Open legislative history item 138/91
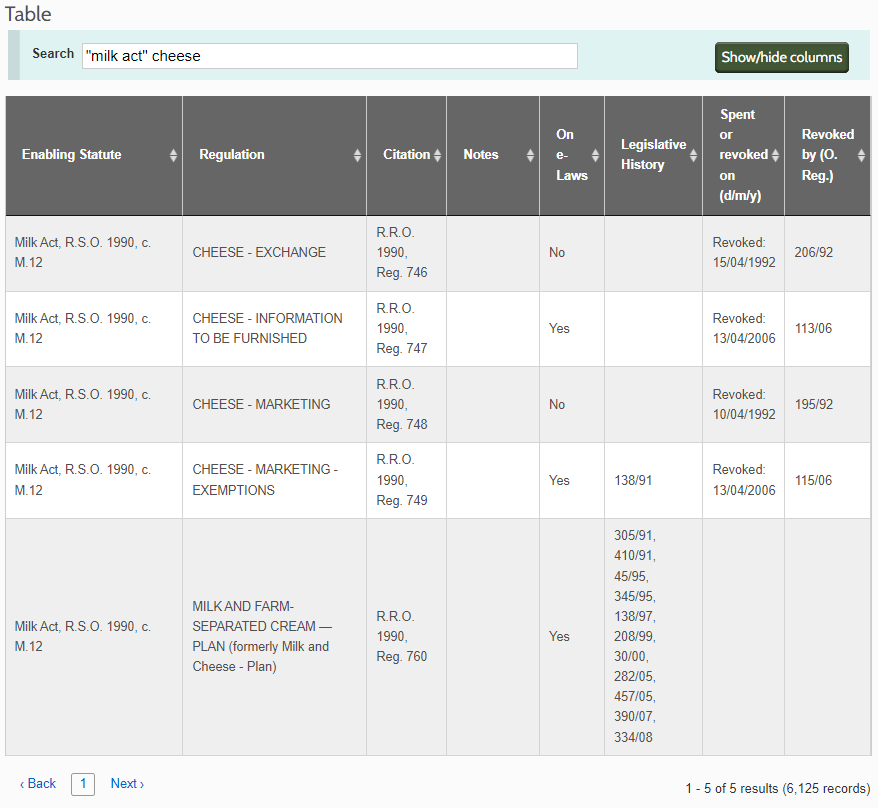The height and width of the screenshot is (808, 878). point(634,480)
